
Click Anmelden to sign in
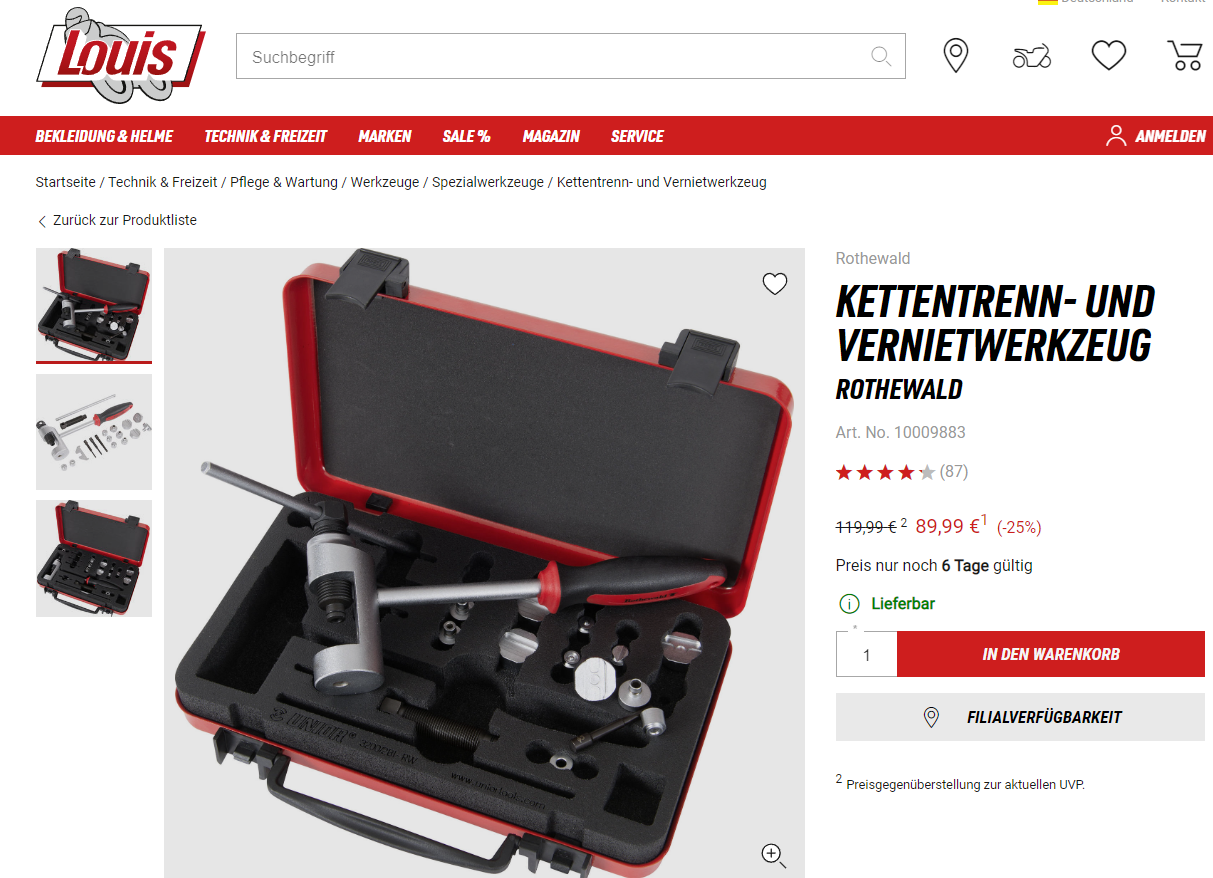coord(1156,136)
